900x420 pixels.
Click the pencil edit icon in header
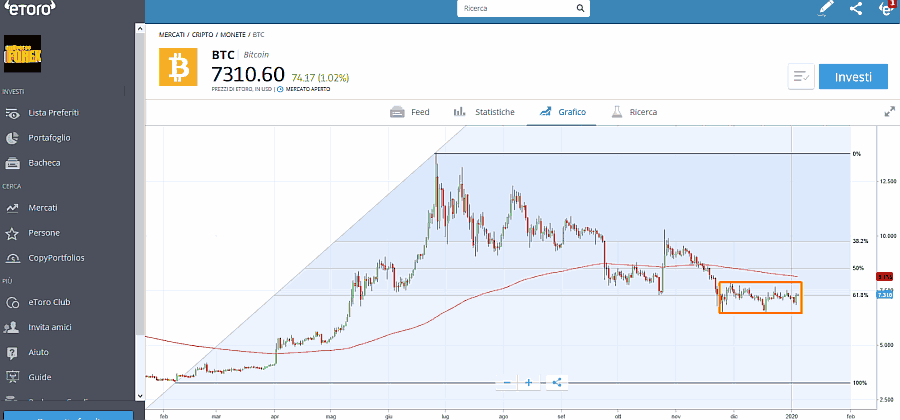pyautogui.click(x=825, y=8)
